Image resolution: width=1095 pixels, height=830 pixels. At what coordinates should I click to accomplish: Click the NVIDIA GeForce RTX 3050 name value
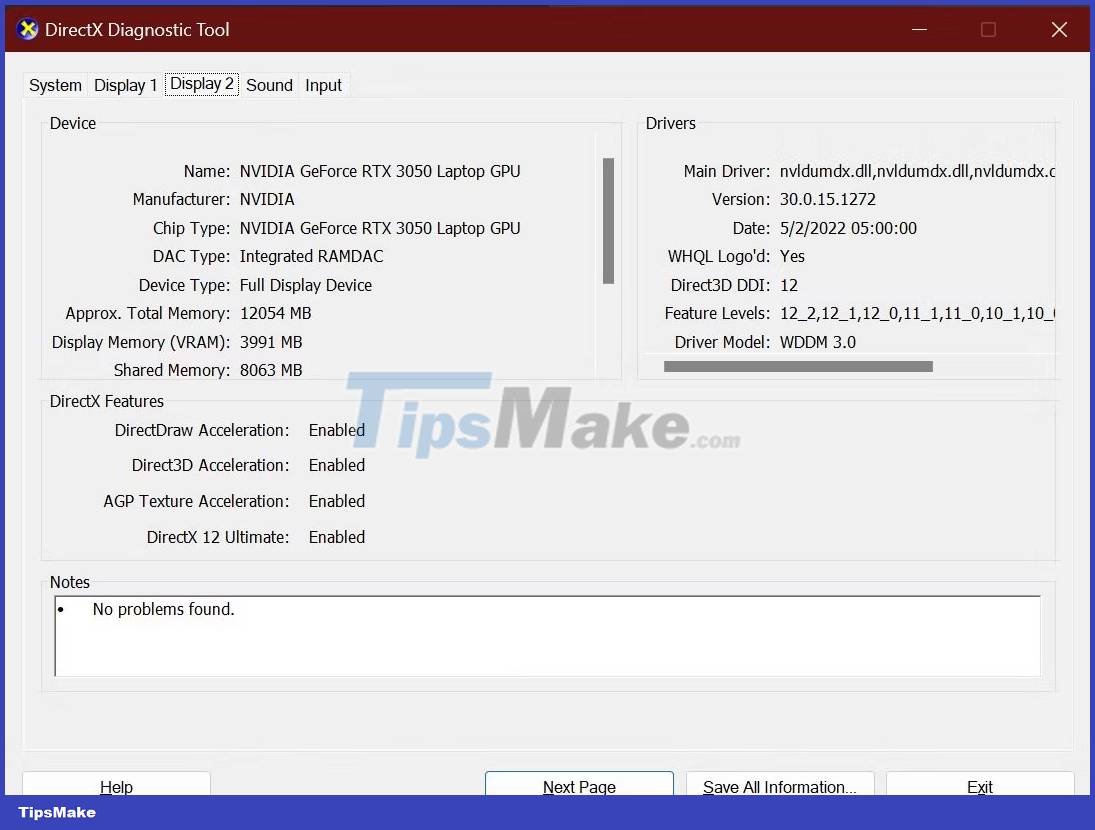click(x=380, y=171)
